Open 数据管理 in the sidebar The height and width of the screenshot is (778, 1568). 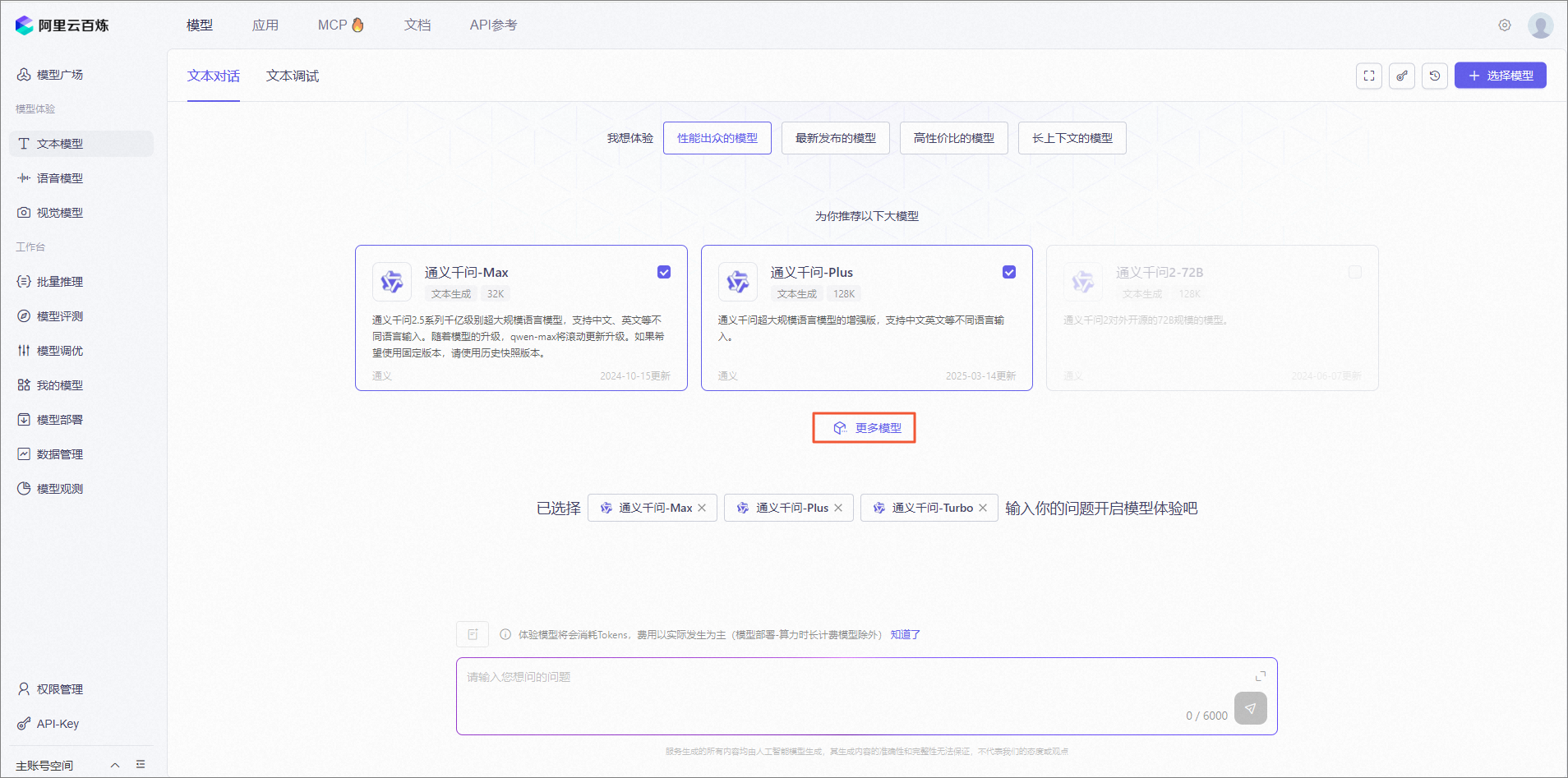(x=81, y=454)
